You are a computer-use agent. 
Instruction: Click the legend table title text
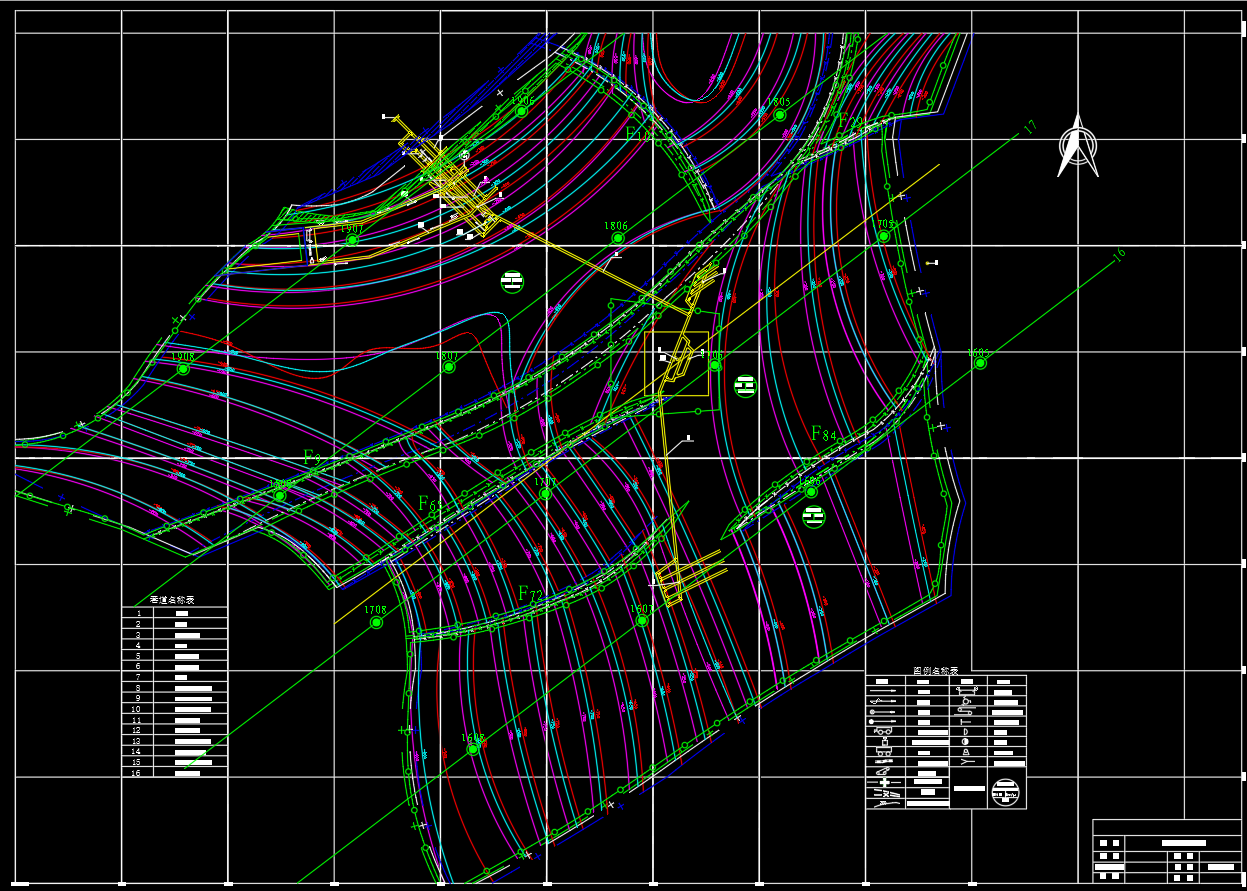click(936, 671)
